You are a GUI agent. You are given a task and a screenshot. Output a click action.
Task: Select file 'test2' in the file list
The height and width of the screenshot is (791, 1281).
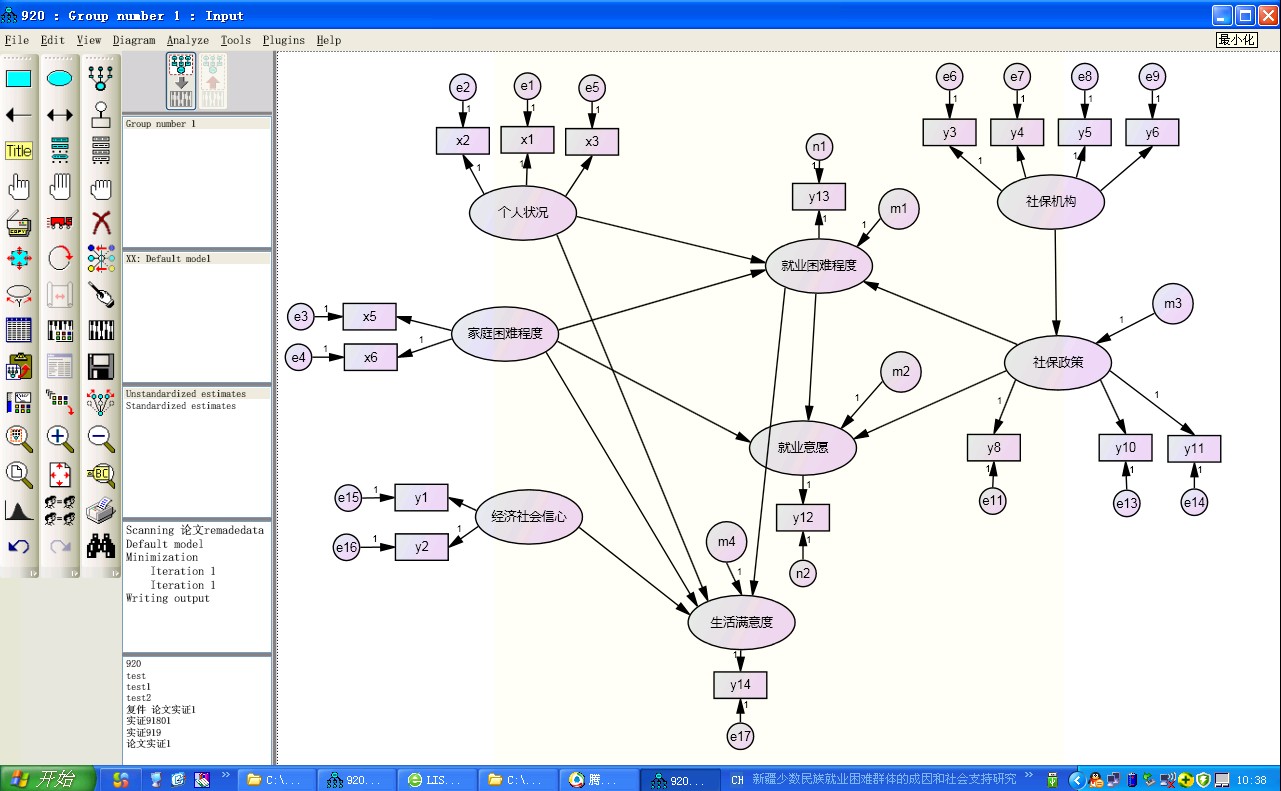(138, 698)
